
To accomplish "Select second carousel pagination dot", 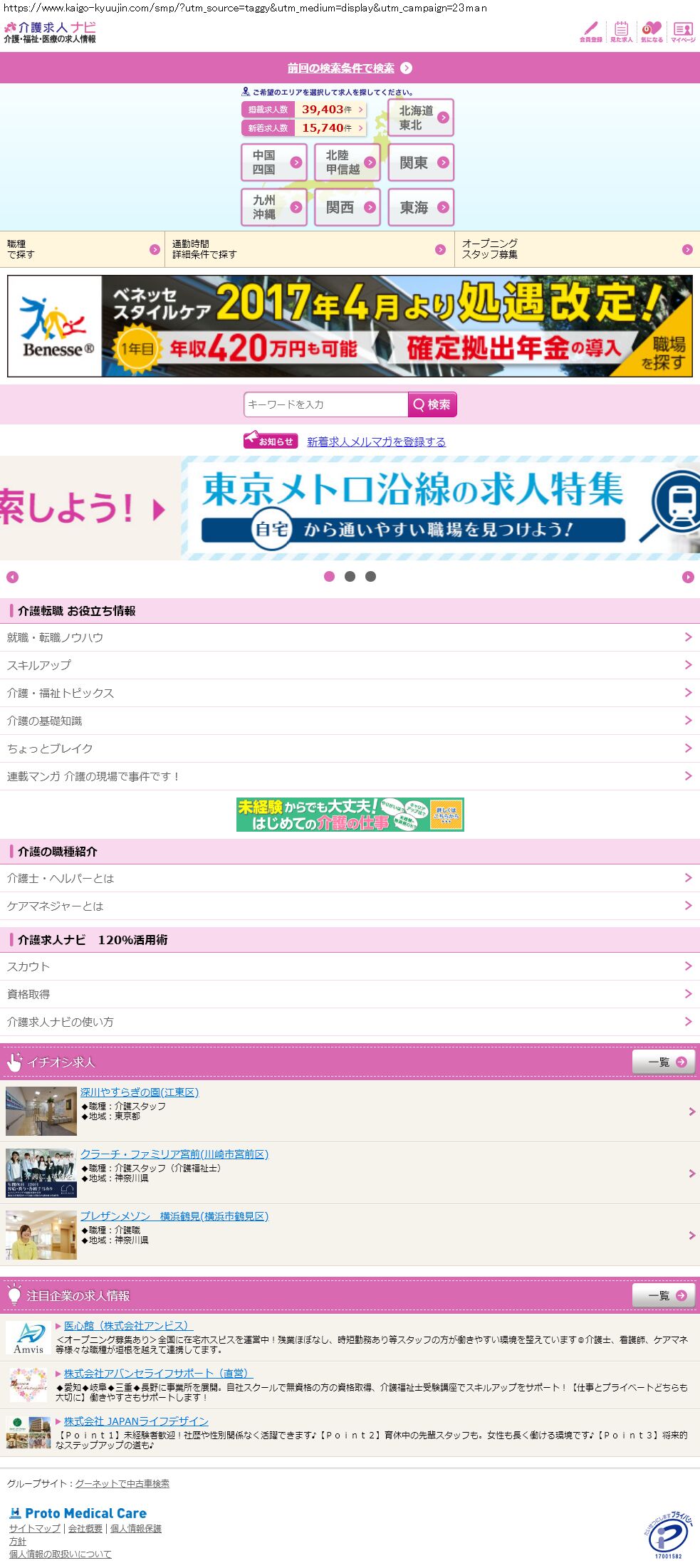I will tap(350, 577).
